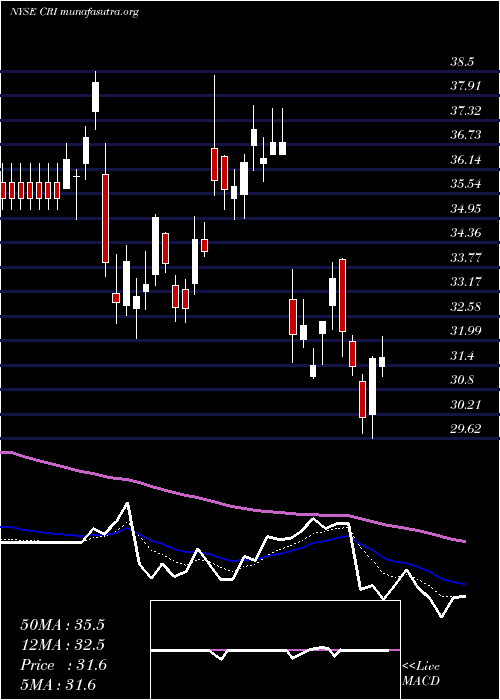500x700 pixels.
Task: Click the 50MA : 35.5 readout
Action: [x=62, y=625]
